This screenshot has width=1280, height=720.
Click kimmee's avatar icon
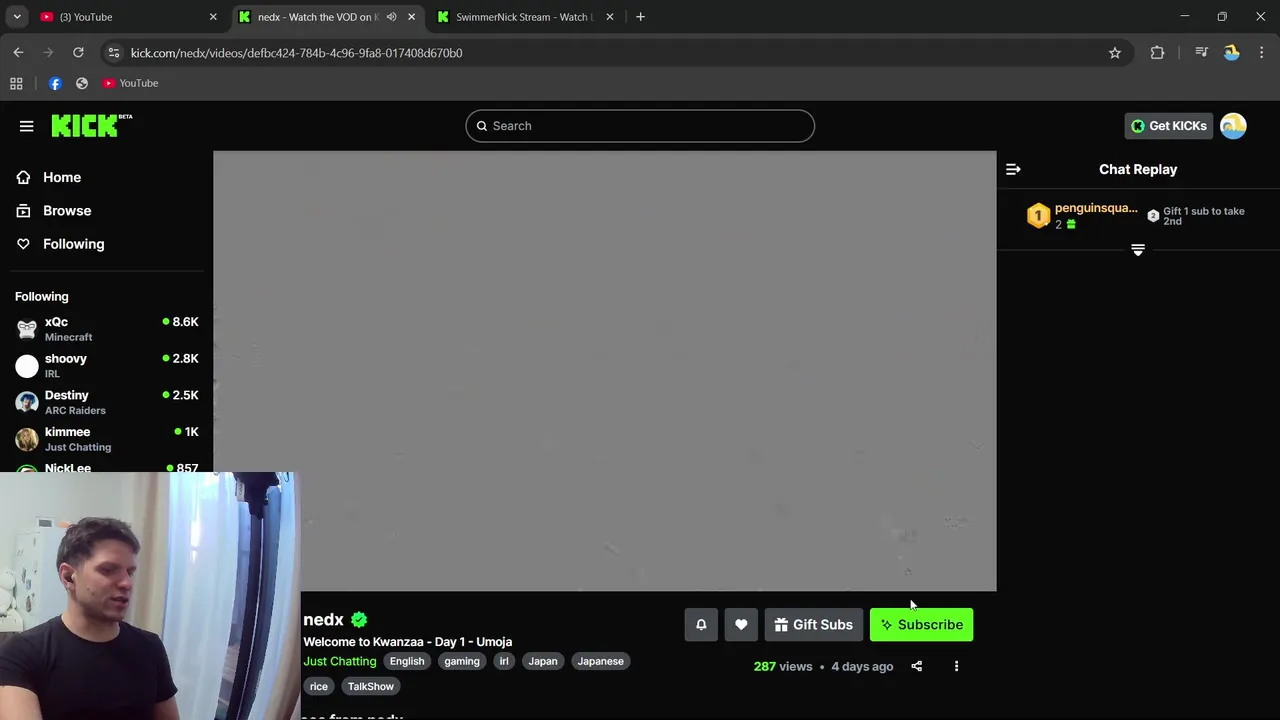[x=27, y=439]
